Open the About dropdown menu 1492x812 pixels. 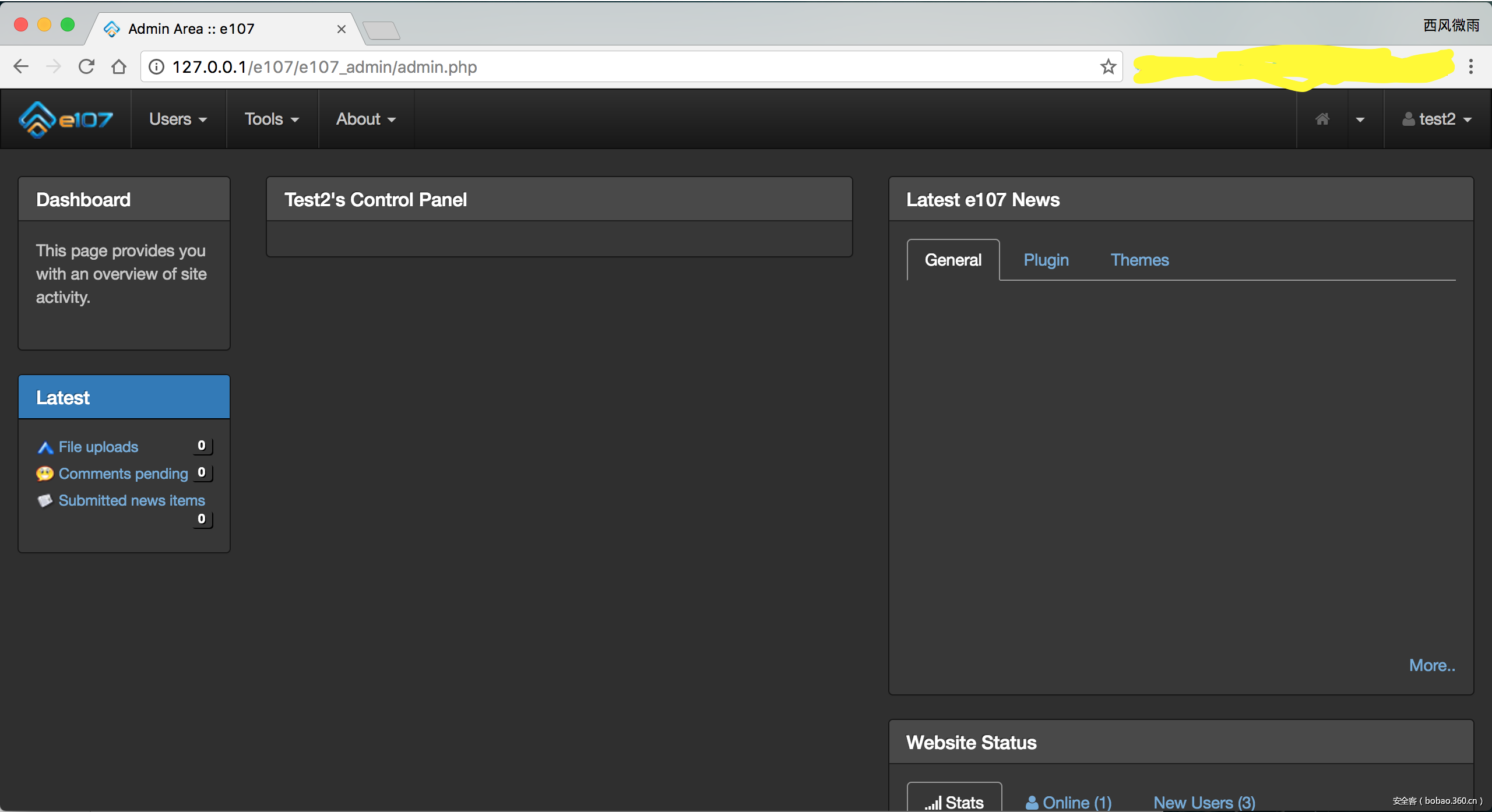365,119
